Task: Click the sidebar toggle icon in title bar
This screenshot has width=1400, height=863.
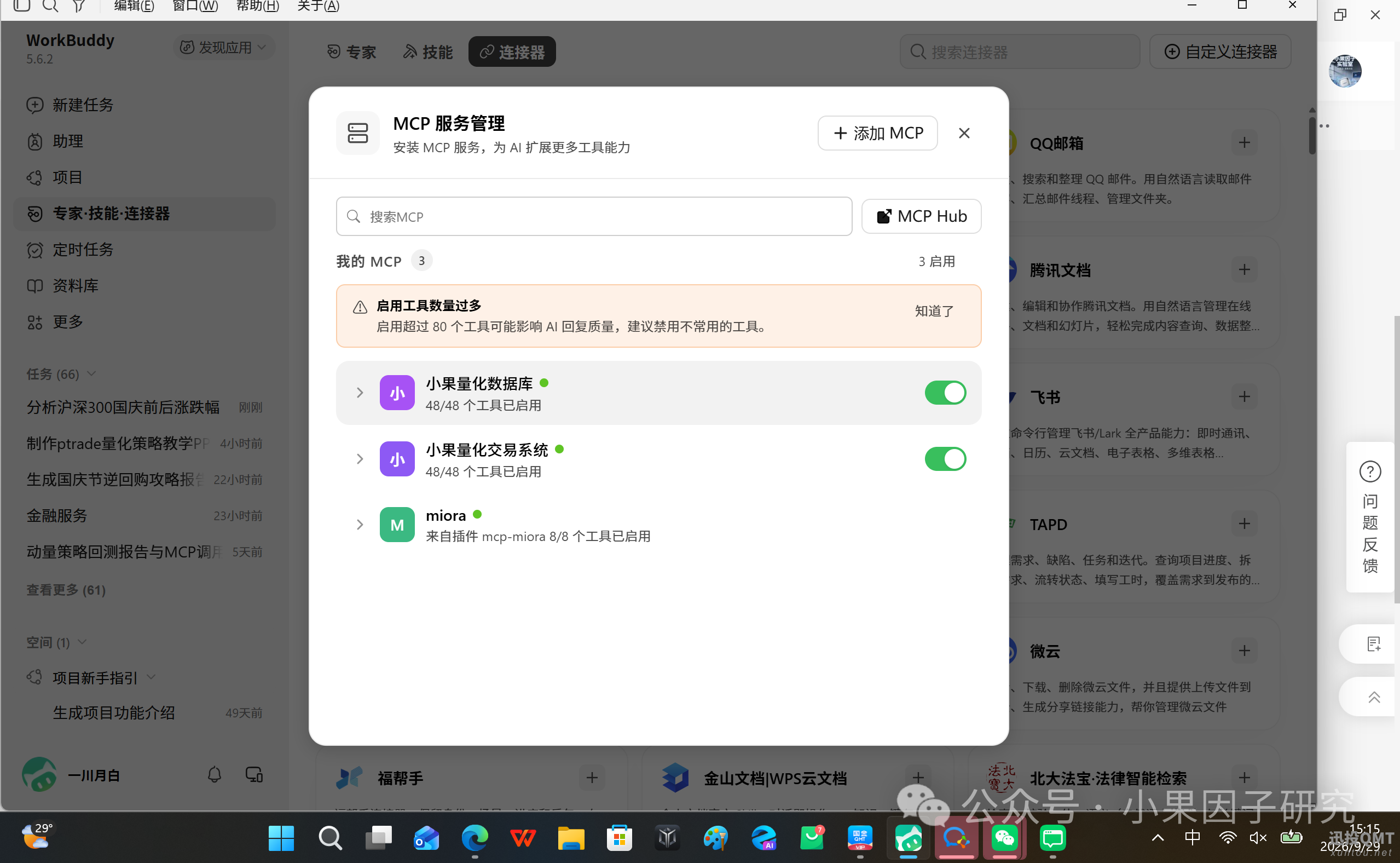Action: [21, 5]
